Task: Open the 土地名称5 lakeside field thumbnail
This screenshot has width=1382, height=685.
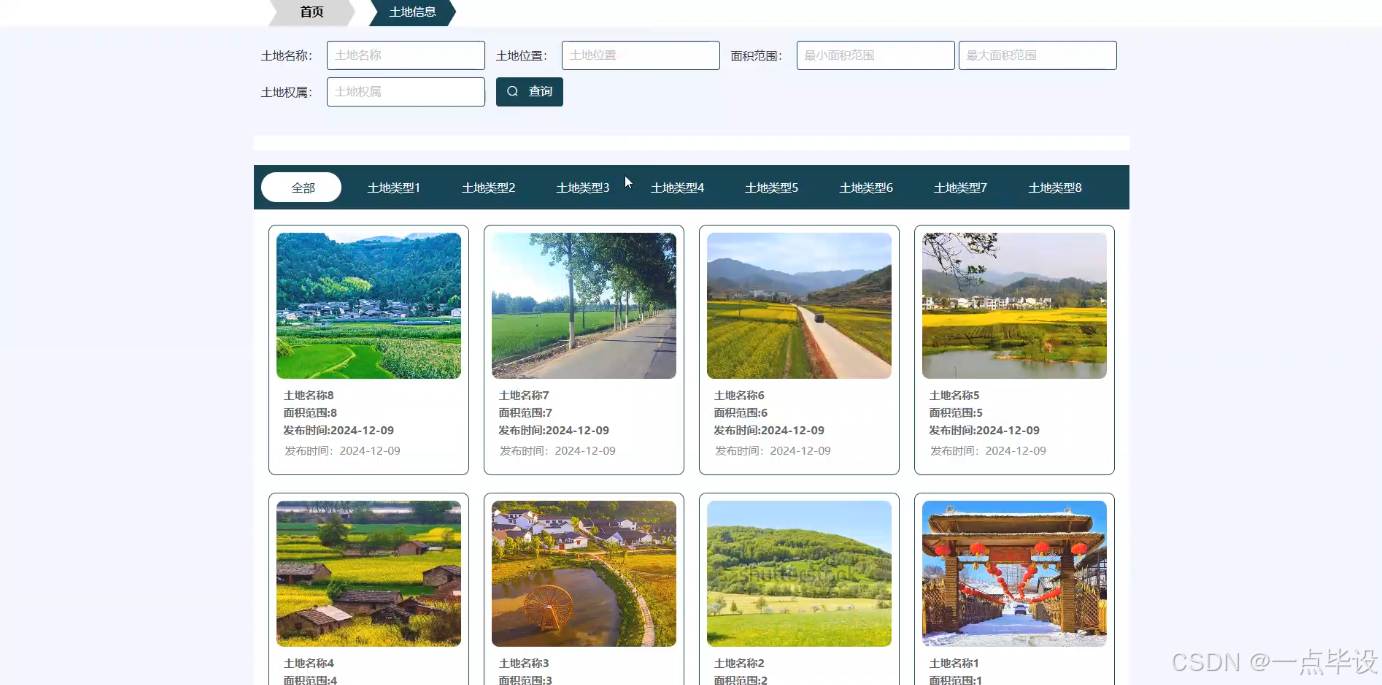Action: [1014, 306]
